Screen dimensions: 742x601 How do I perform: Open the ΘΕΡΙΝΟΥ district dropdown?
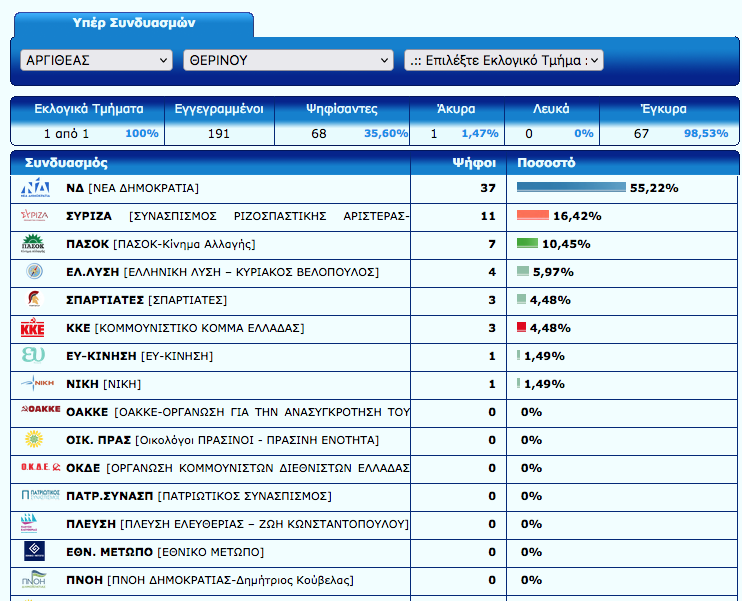[288, 61]
